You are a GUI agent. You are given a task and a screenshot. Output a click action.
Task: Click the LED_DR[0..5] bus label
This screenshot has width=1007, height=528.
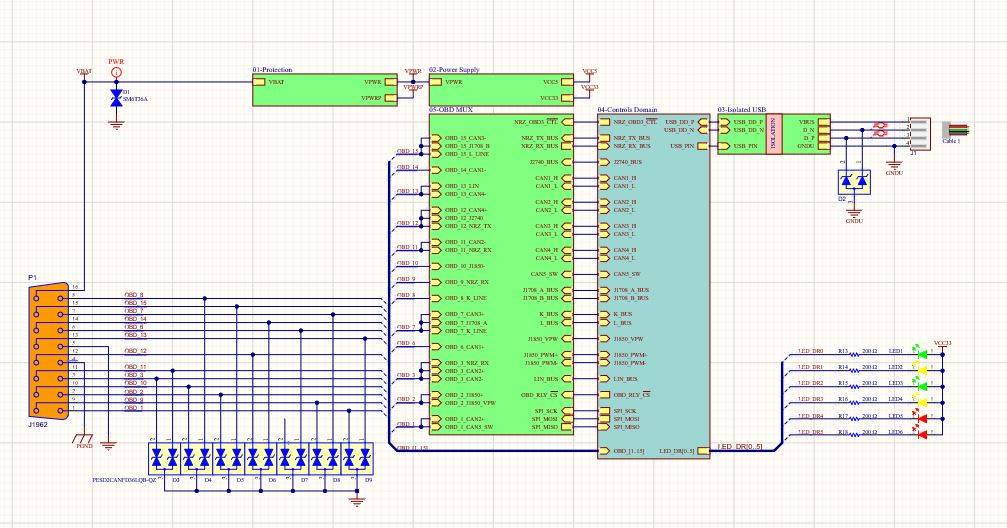click(x=740, y=446)
